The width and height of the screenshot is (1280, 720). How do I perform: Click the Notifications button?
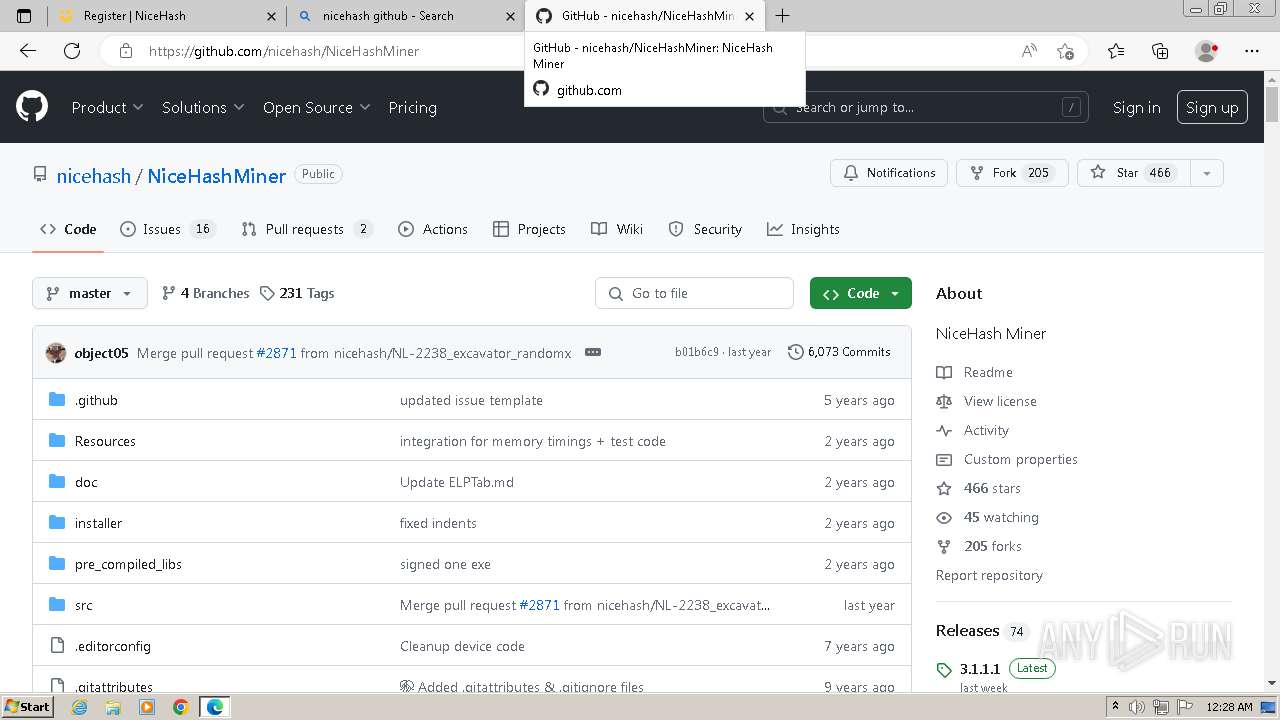[x=889, y=173]
